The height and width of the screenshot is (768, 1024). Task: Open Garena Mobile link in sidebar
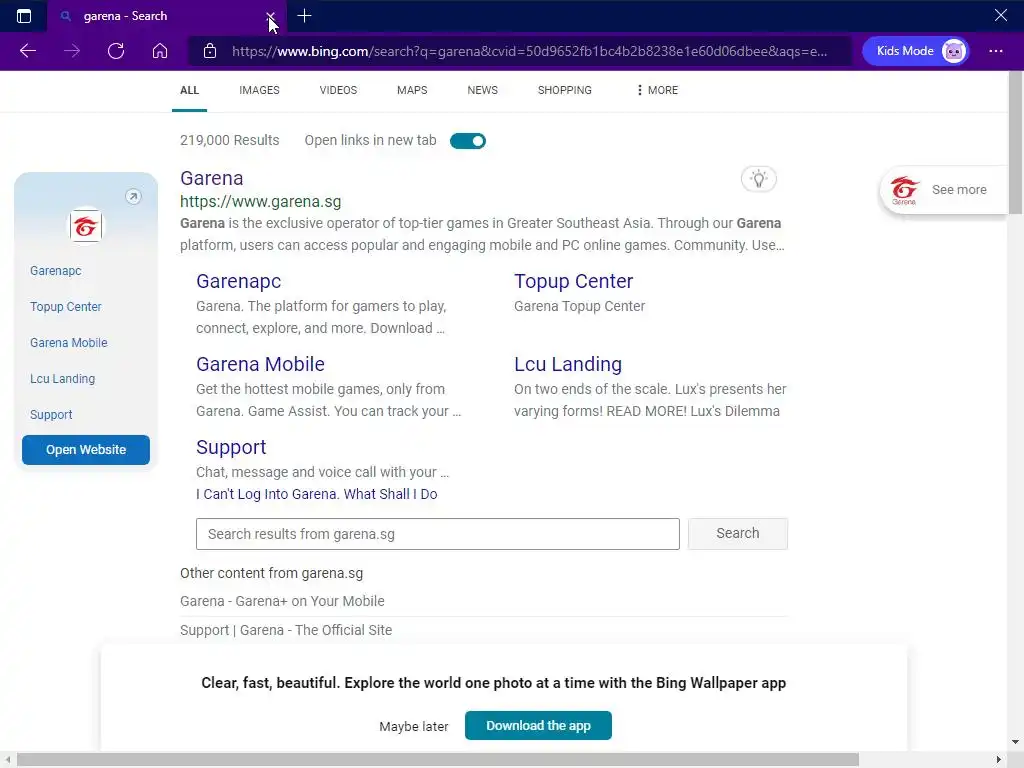click(69, 342)
